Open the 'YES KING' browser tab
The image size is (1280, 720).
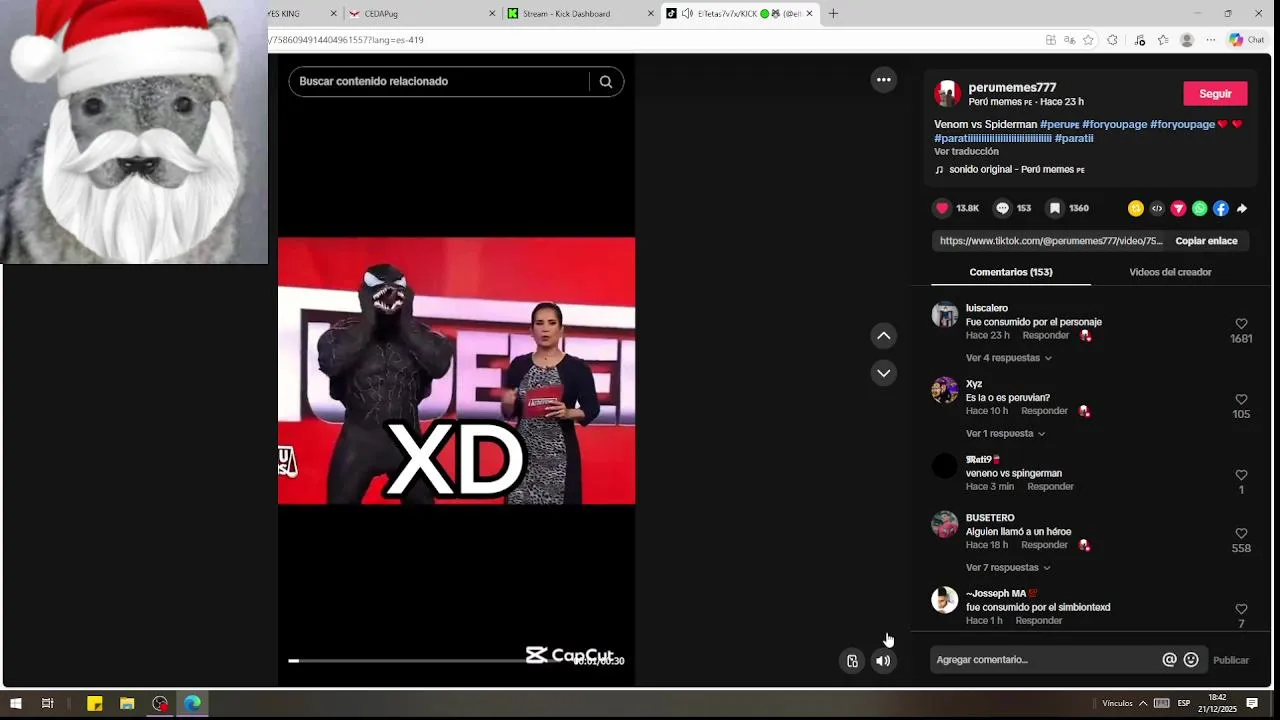click(305, 14)
